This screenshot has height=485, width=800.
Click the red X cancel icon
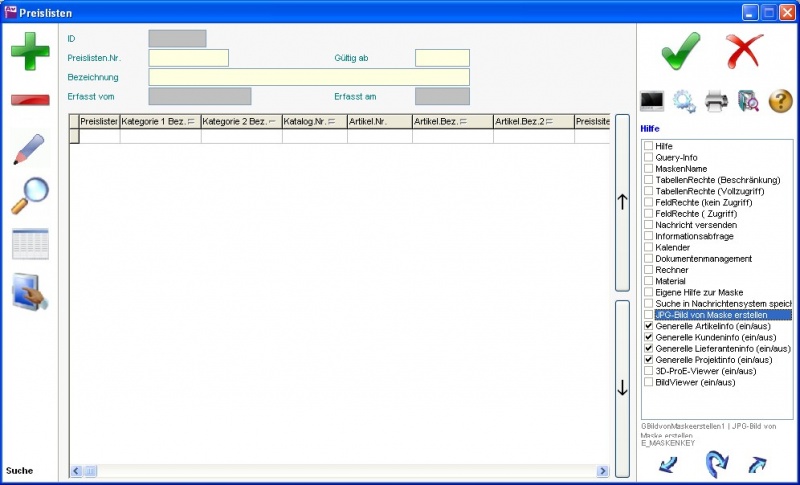[x=744, y=50]
